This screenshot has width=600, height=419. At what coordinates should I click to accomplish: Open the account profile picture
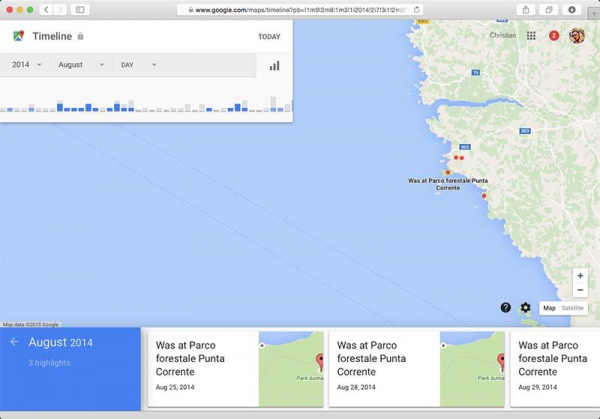[577, 36]
